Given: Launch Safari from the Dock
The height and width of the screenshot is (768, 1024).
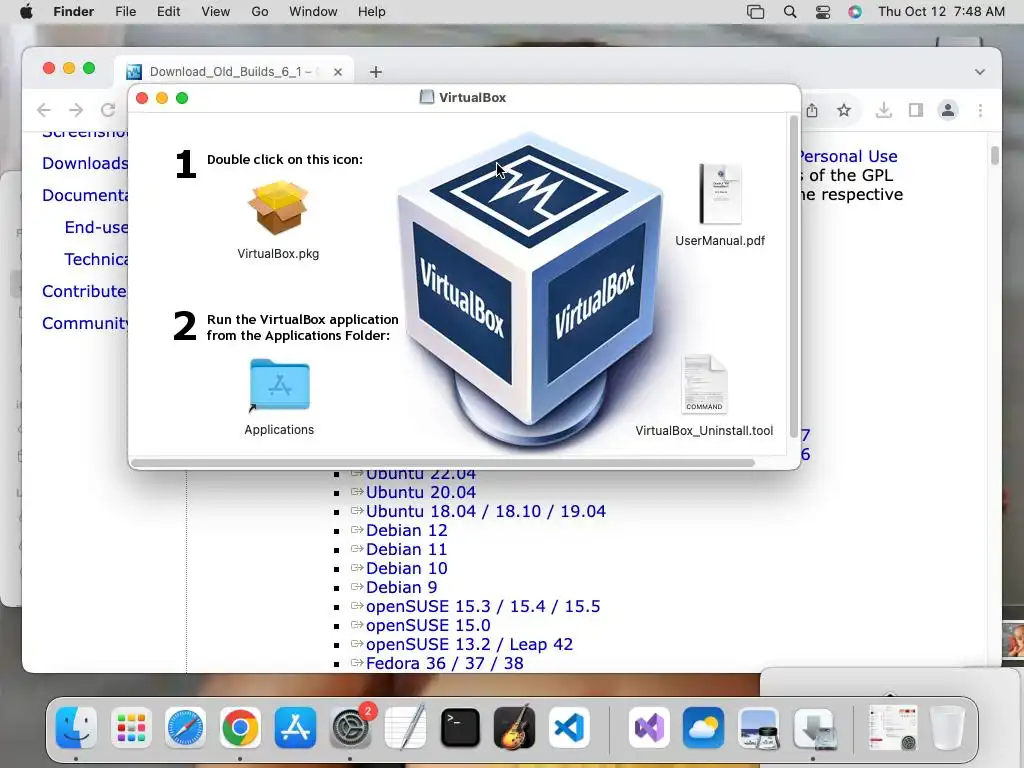Looking at the screenshot, I should [185, 727].
